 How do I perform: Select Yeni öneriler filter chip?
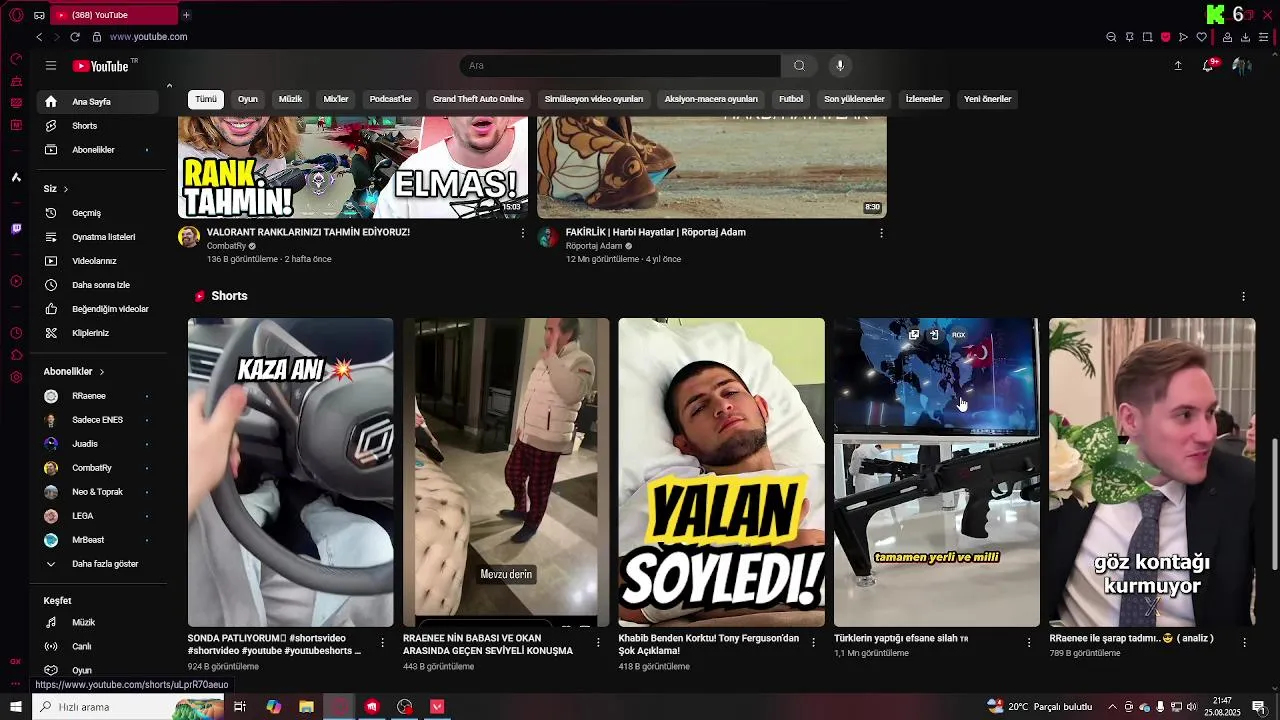(x=988, y=99)
